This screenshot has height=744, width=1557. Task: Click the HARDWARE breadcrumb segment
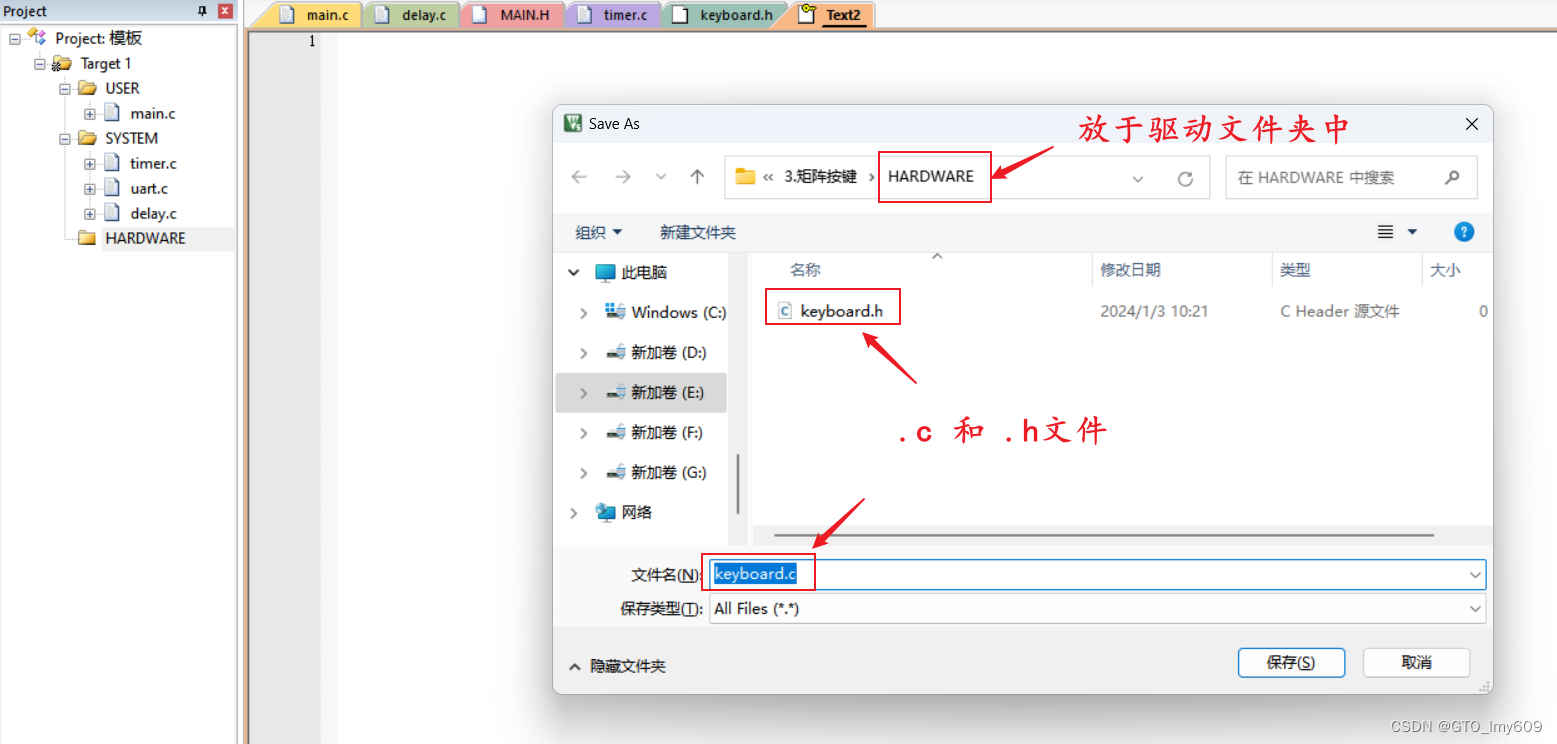[931, 176]
